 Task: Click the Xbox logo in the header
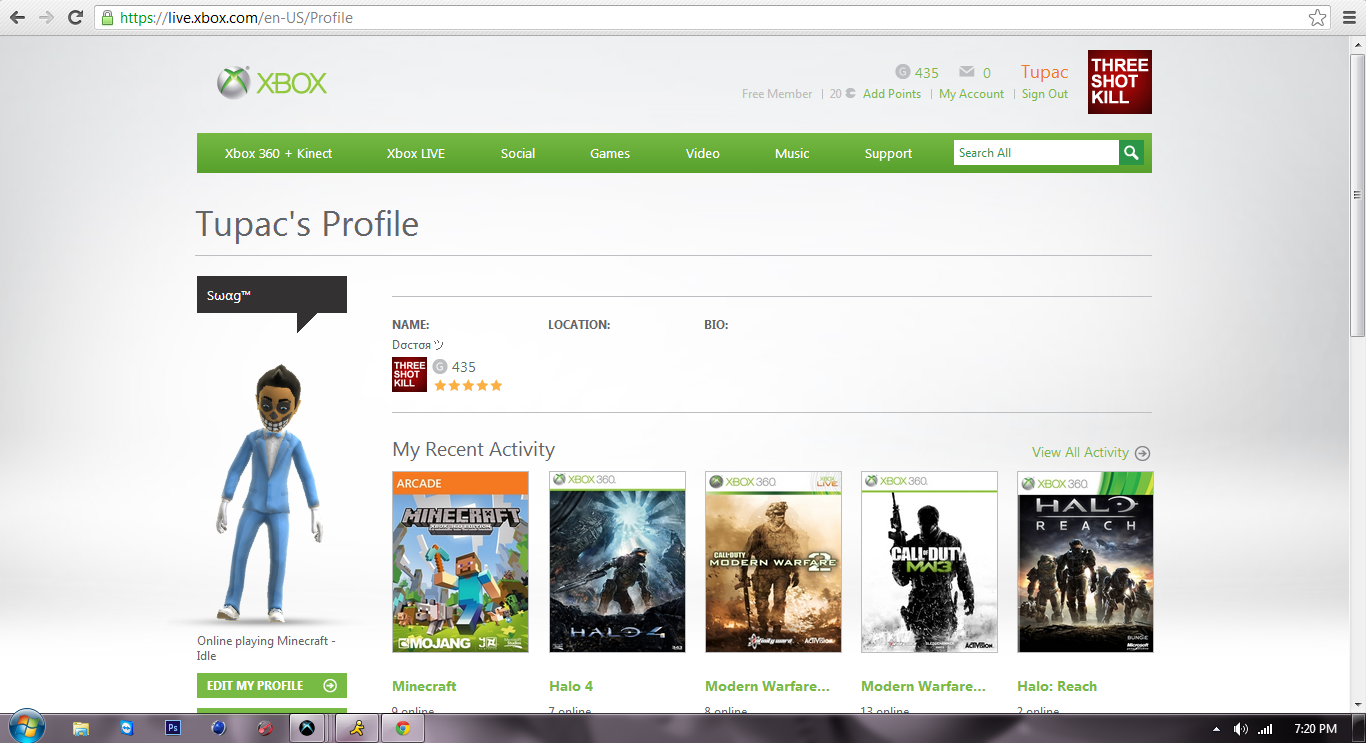coord(272,83)
